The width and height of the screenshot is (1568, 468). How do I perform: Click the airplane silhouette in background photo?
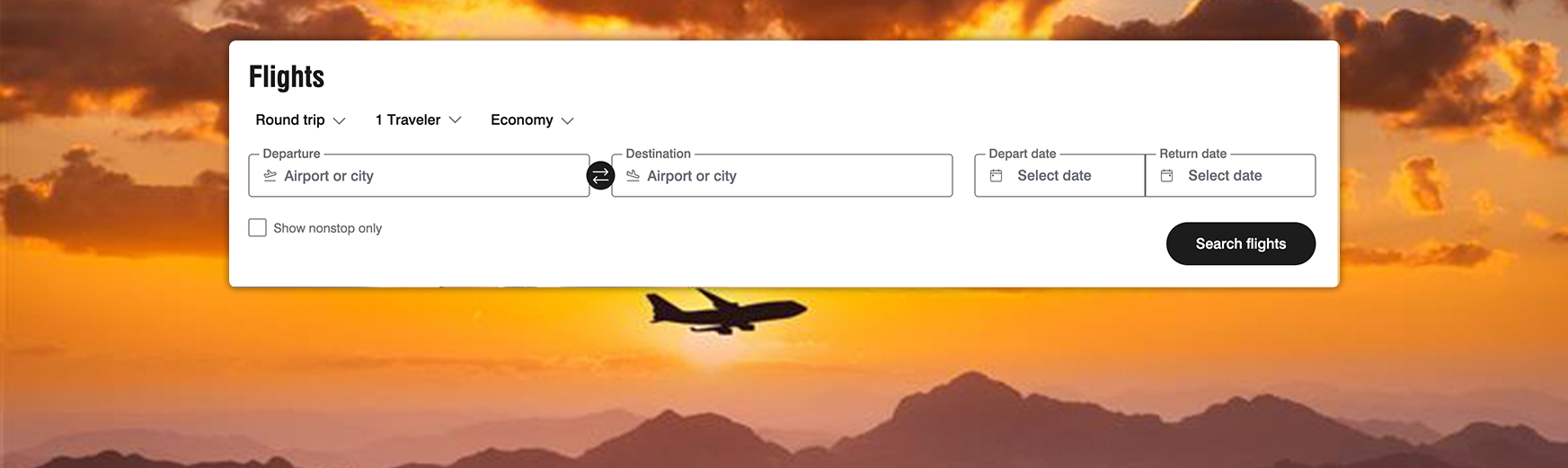[724, 311]
